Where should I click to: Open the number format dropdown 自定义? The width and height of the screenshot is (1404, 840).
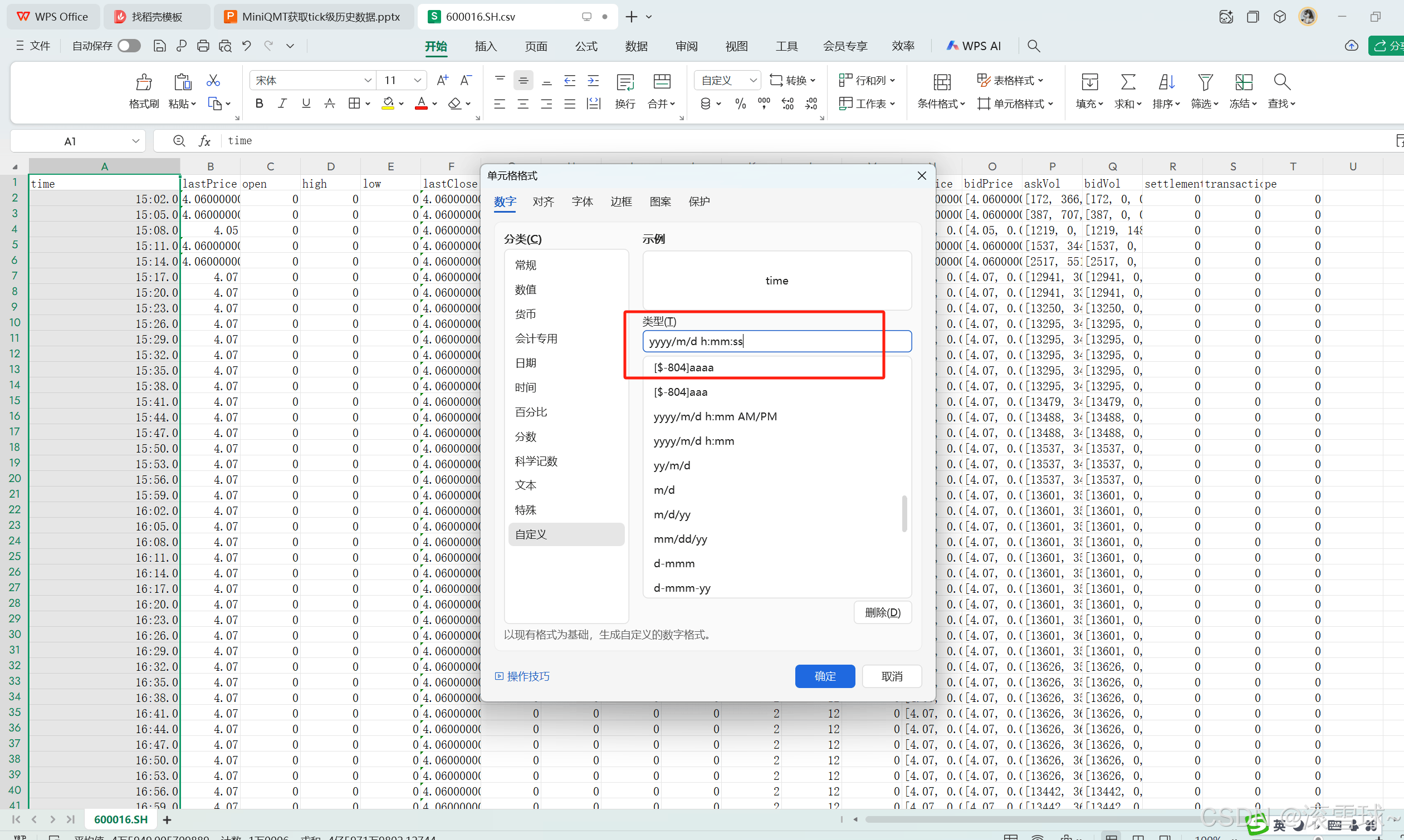tap(752, 80)
